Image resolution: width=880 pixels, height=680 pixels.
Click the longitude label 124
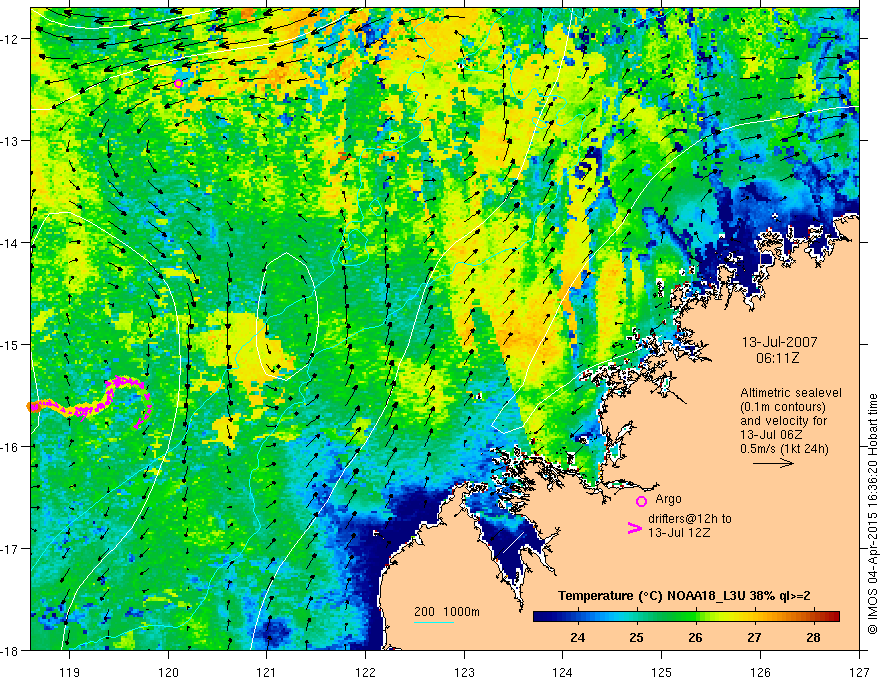pyautogui.click(x=563, y=672)
